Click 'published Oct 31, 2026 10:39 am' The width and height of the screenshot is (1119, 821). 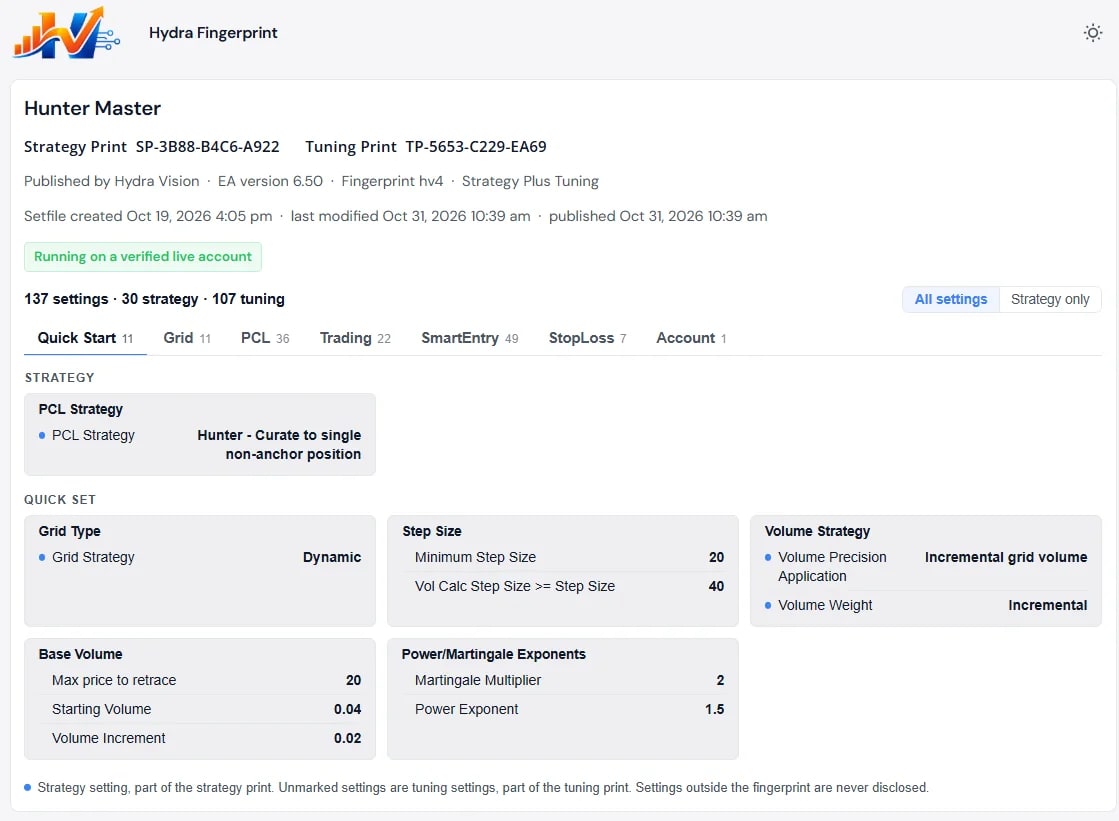tap(658, 216)
